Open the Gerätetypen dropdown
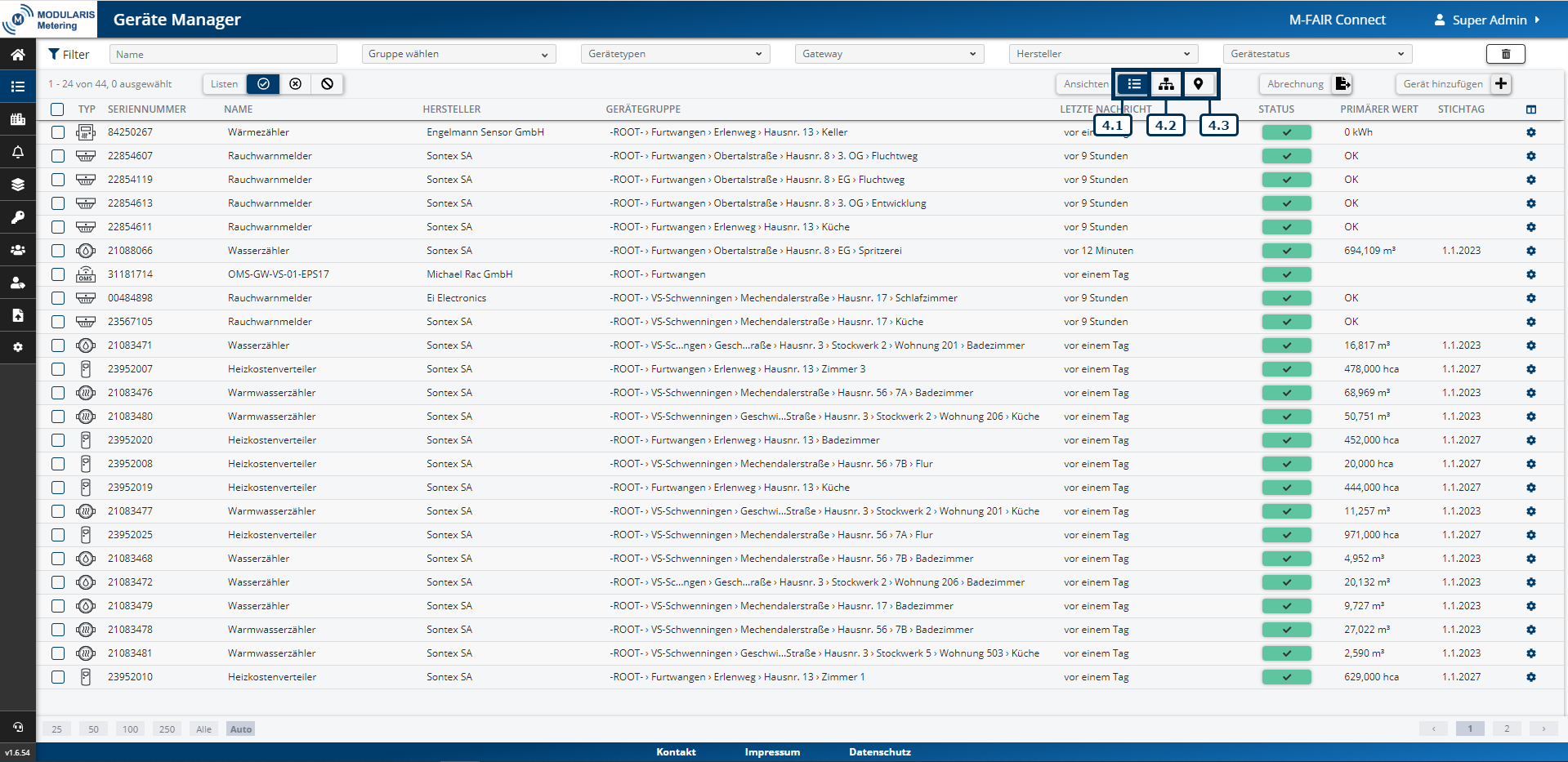This screenshot has height=762, width=1568. (675, 54)
